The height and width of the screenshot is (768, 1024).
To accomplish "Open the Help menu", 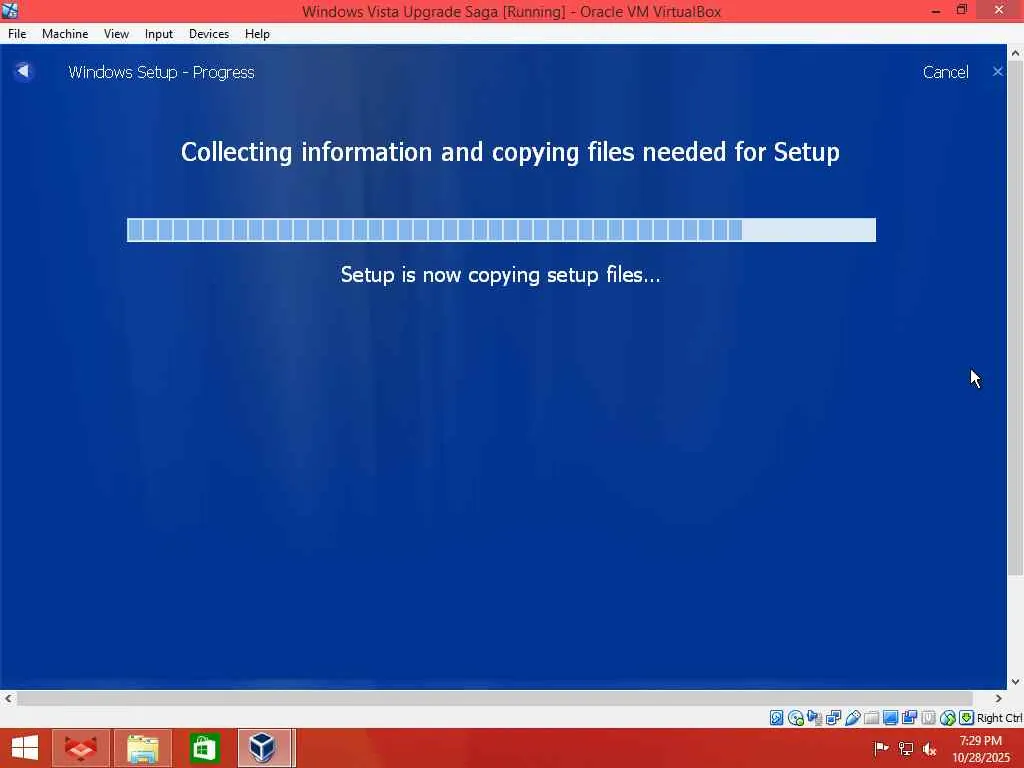I will [257, 34].
